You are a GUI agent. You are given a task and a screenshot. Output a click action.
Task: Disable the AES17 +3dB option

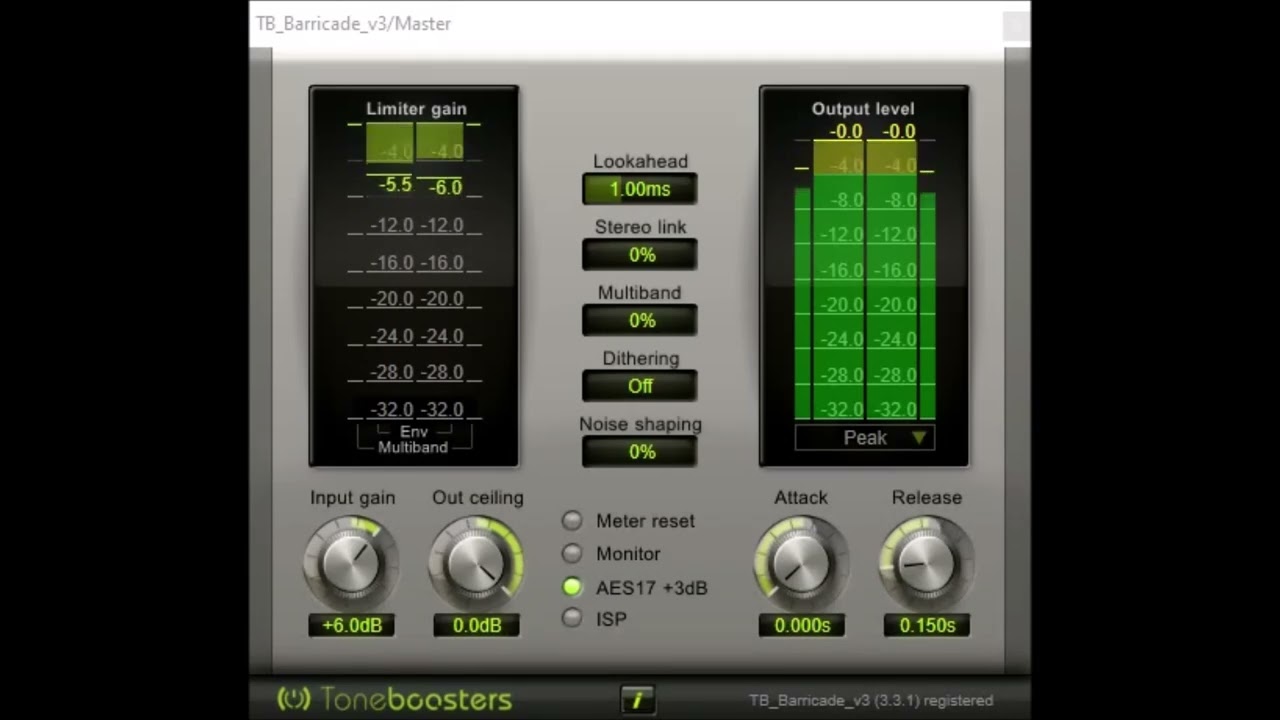[x=572, y=587]
